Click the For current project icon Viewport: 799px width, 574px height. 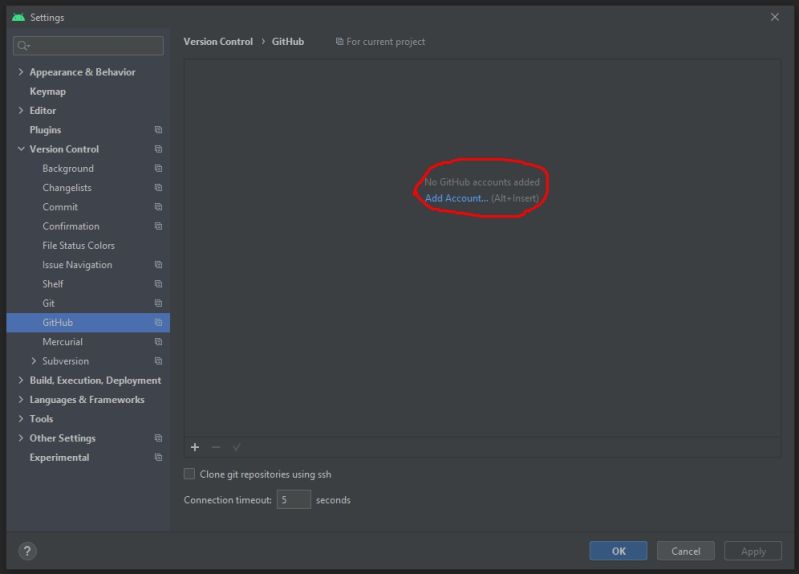(339, 41)
